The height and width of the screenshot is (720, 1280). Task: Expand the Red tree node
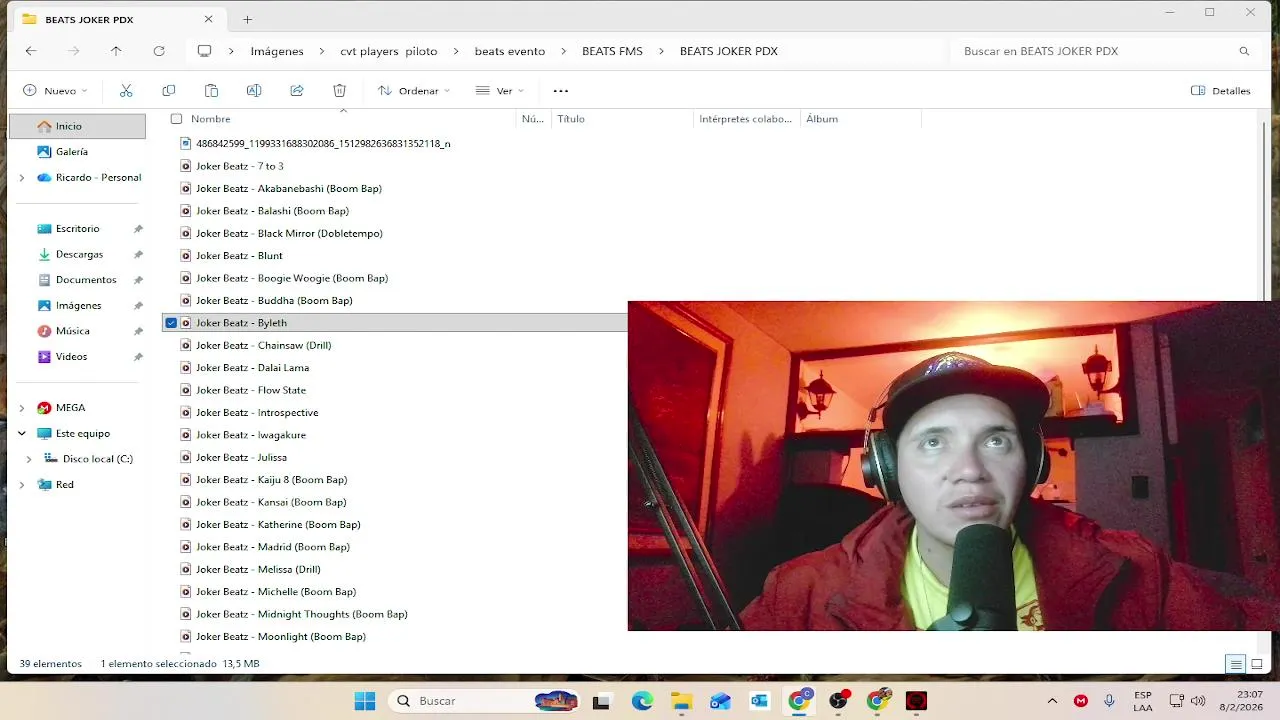coord(22,485)
